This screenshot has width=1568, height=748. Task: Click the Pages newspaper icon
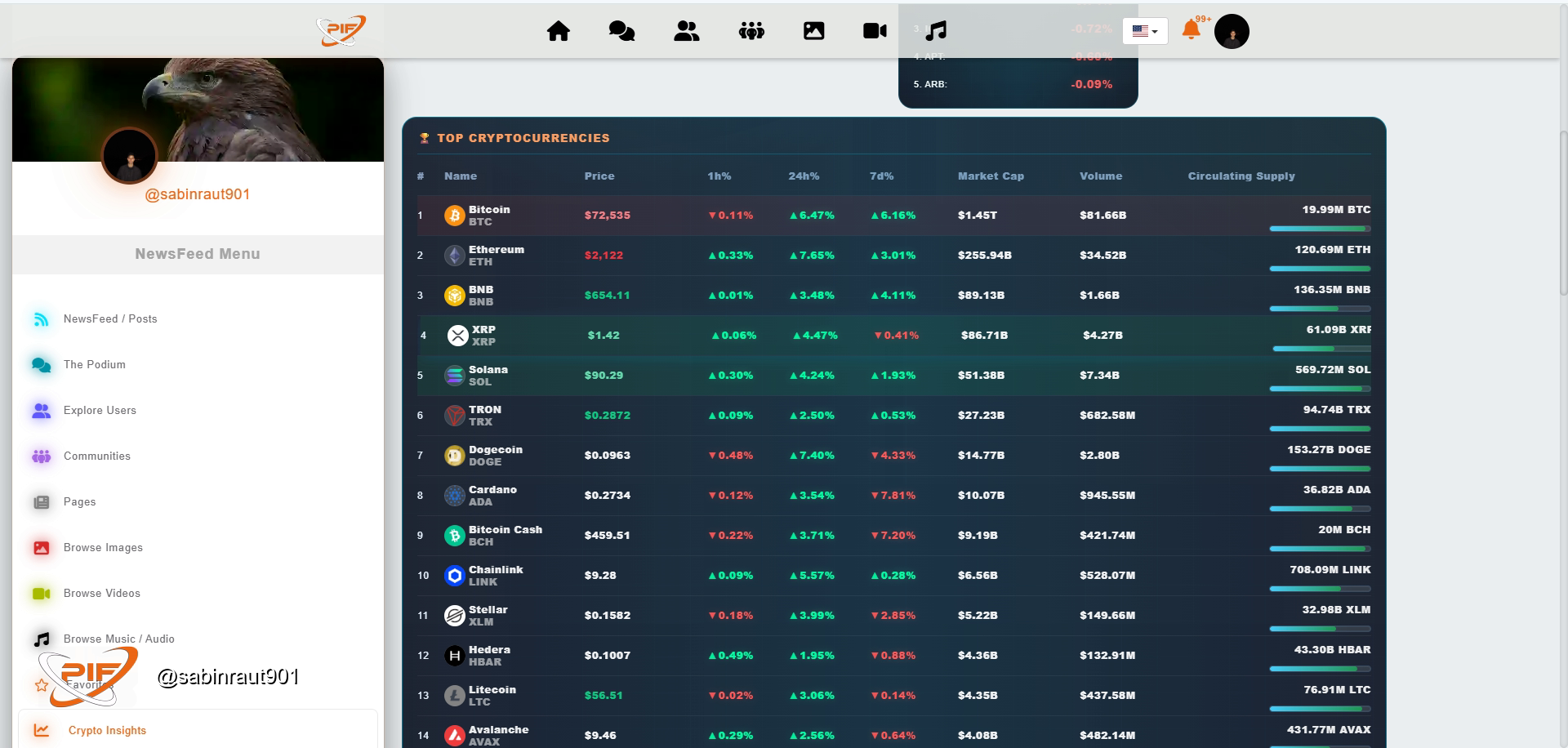click(x=41, y=502)
